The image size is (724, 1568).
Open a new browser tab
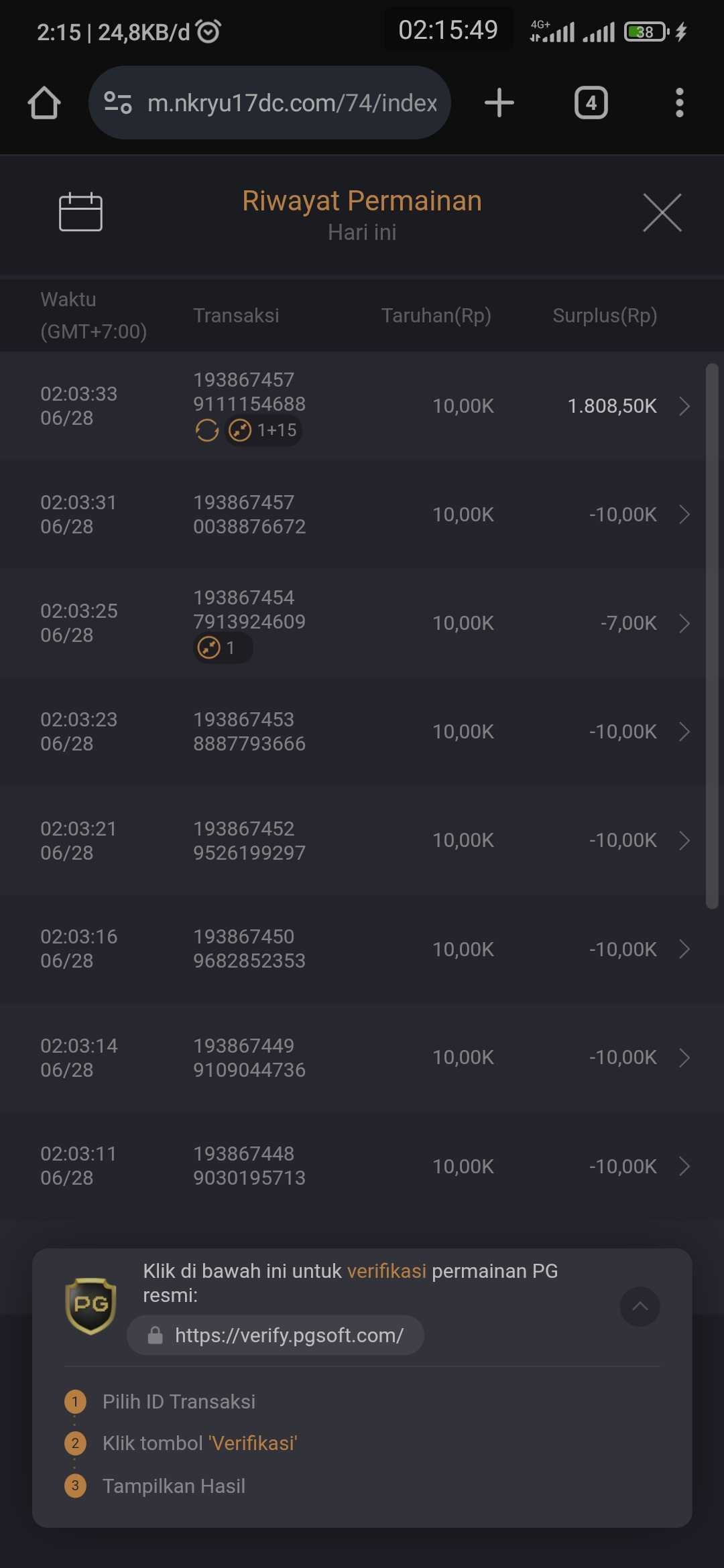point(499,103)
